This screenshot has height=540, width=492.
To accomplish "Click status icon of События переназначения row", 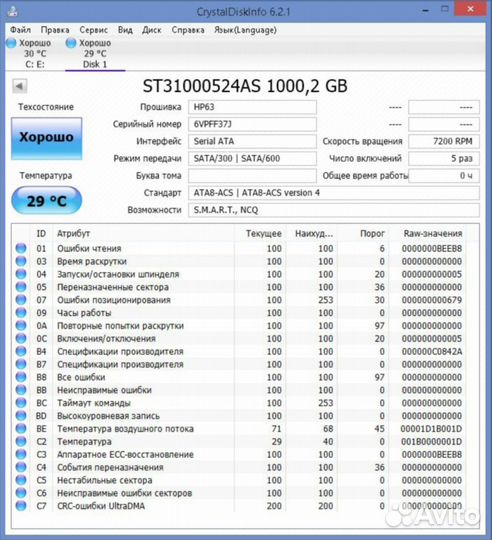I will (x=21, y=467).
